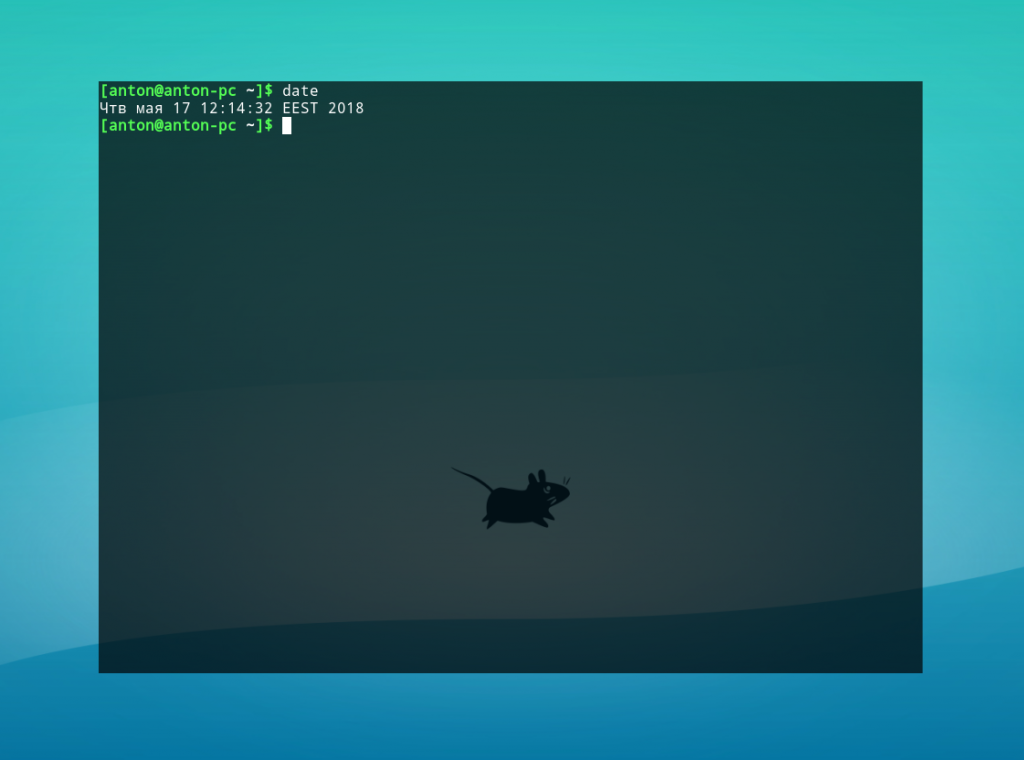Click the day number "17" in the output

pos(182,108)
